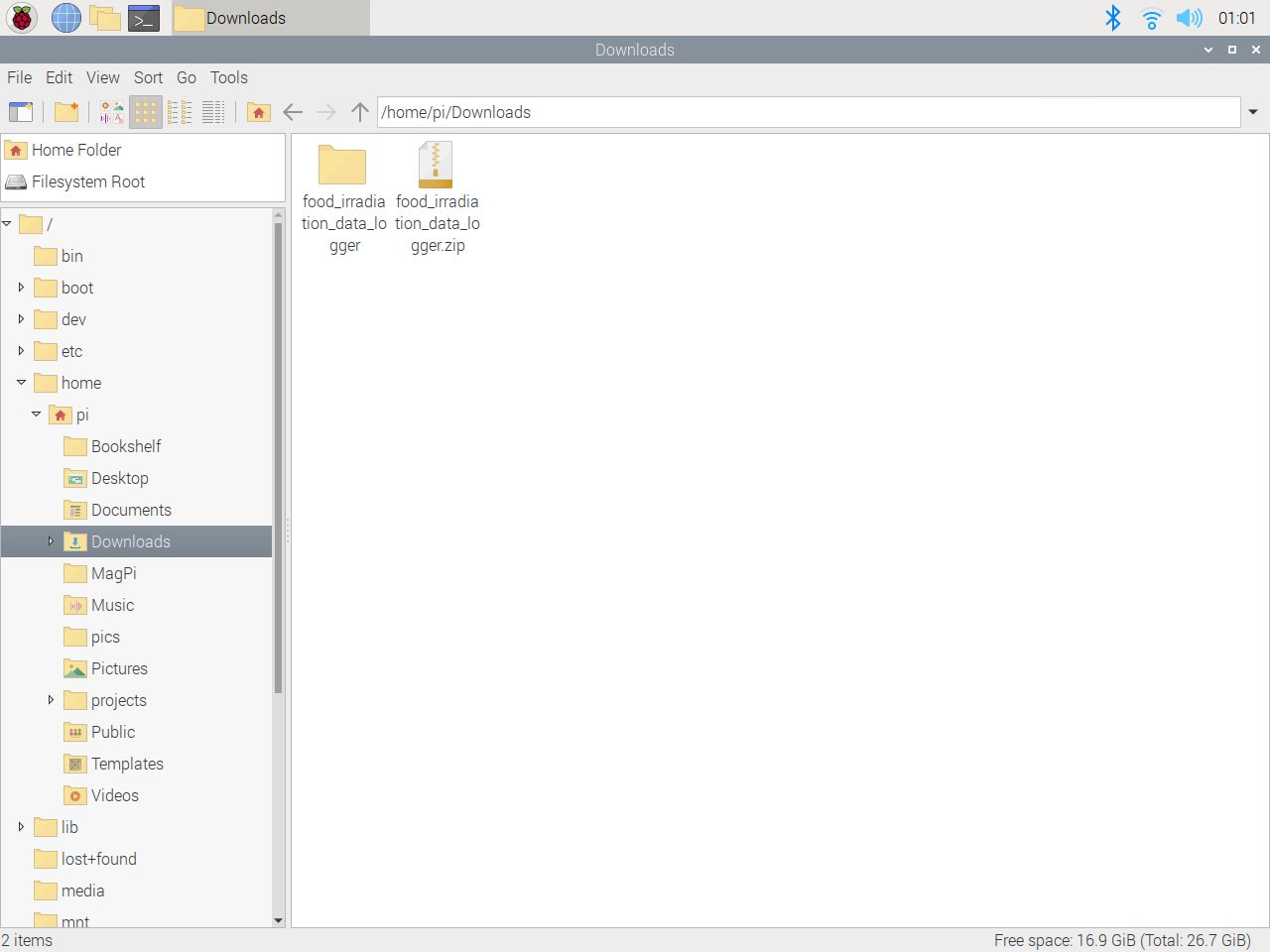This screenshot has height=952, width=1270.
Task: Open the food_irradiation_data_logger.zip archive
Action: tap(435, 165)
